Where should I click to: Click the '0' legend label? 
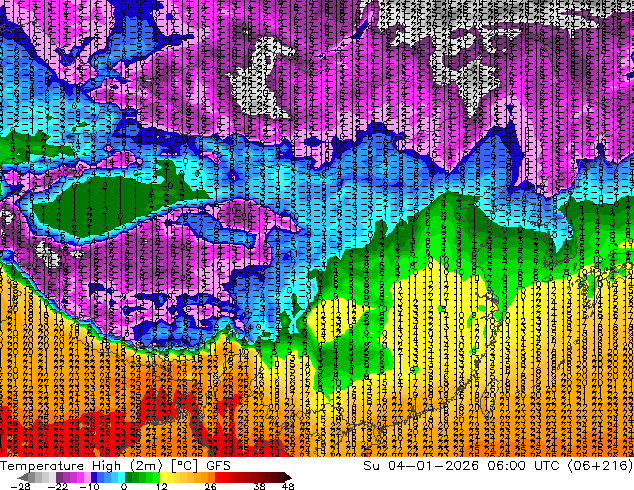(x=124, y=486)
